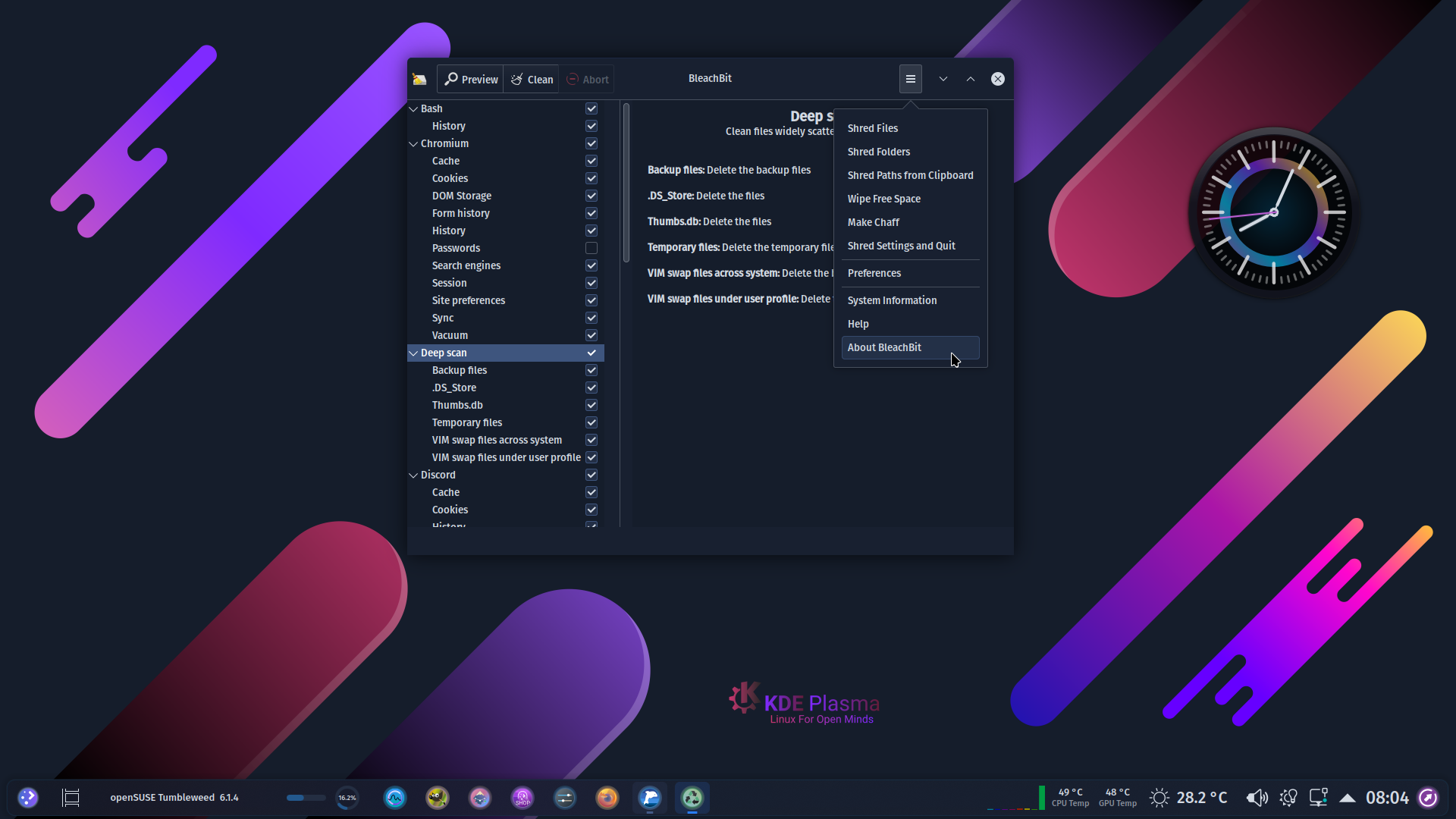Open System Information menu entry
This screenshot has height=819, width=1456.
click(910, 301)
